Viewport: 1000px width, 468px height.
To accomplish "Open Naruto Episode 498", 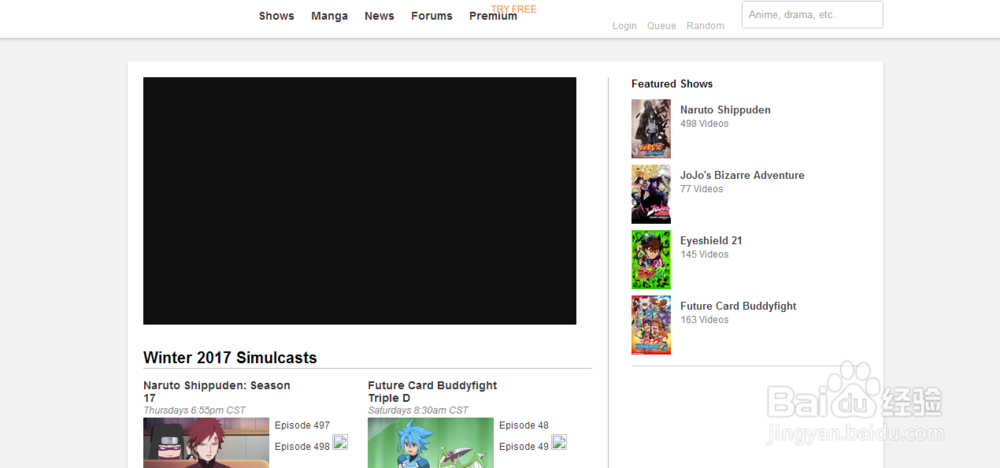I will [302, 446].
